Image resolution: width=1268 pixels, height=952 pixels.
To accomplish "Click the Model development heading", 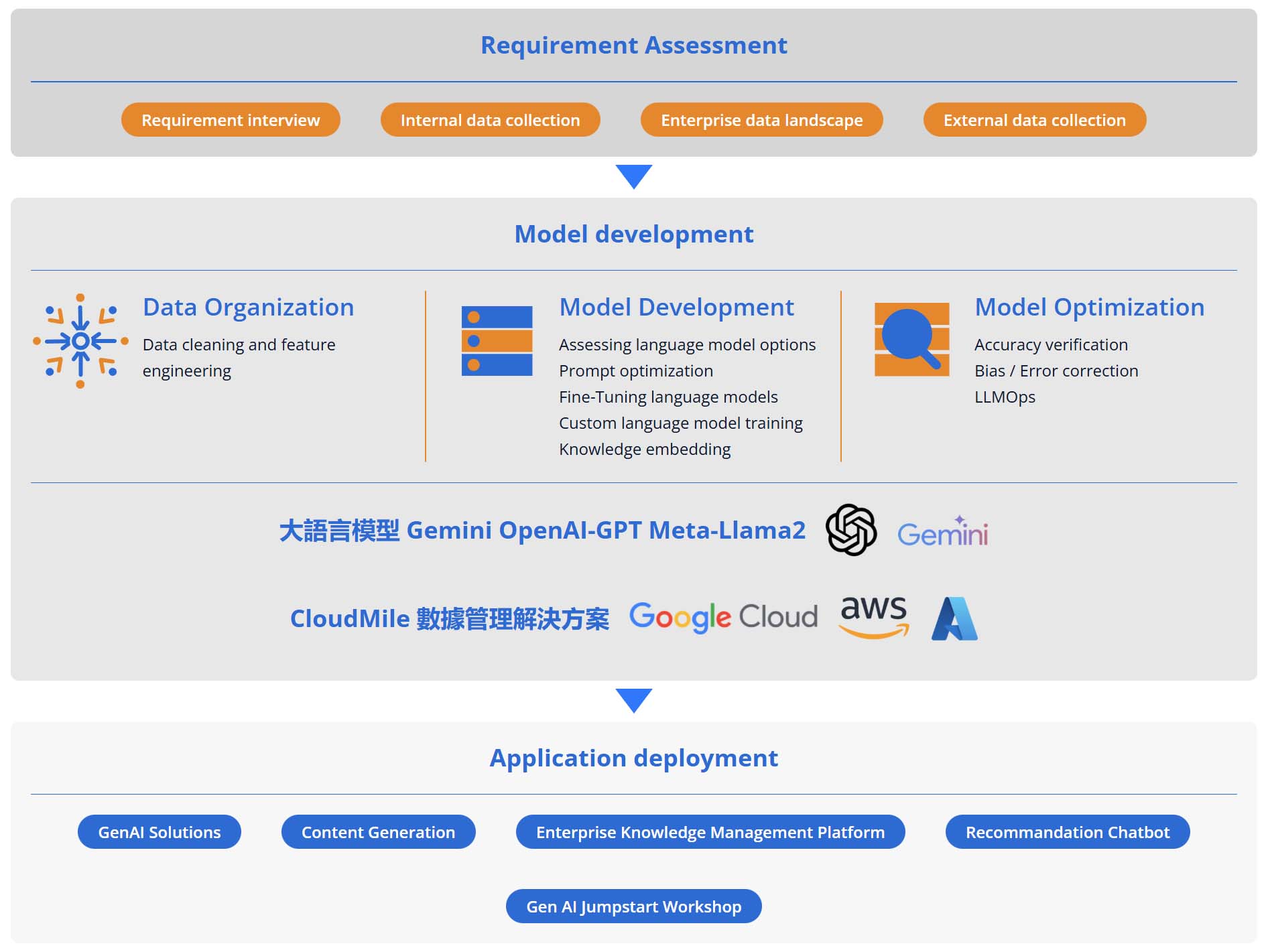I will pos(634,234).
